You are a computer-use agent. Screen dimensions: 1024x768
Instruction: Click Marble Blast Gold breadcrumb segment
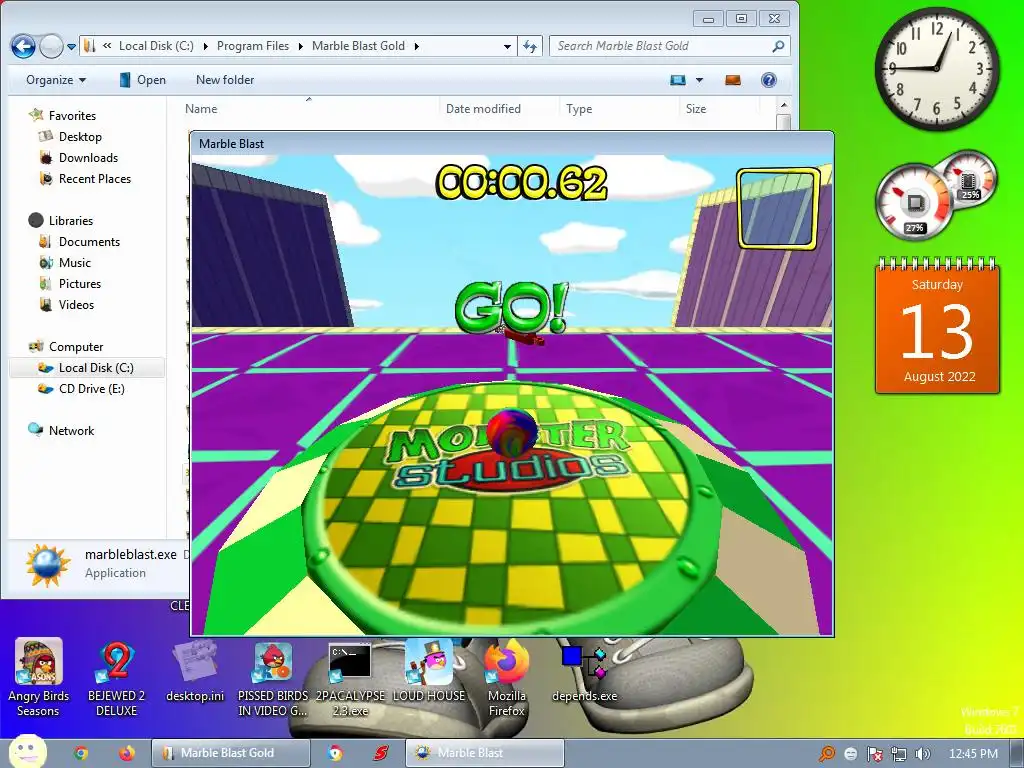[x=359, y=46]
